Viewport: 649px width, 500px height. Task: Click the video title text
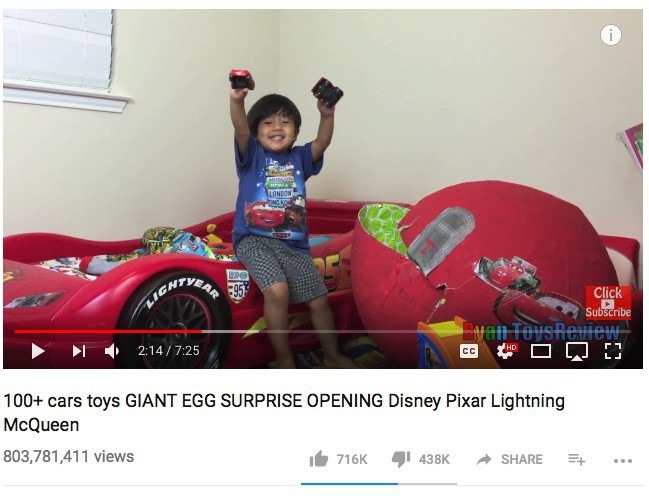(284, 413)
